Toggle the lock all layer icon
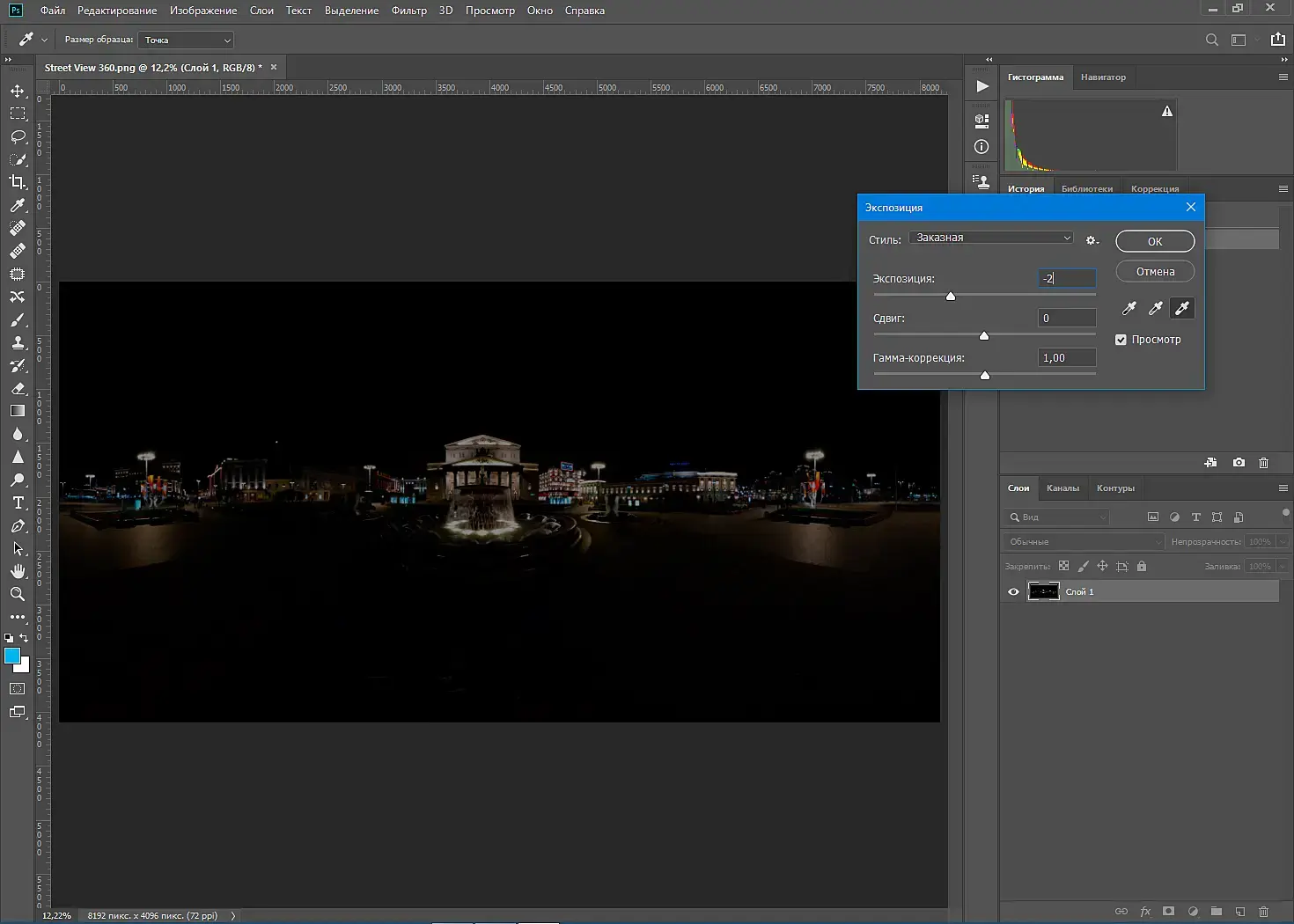 pos(1142,566)
